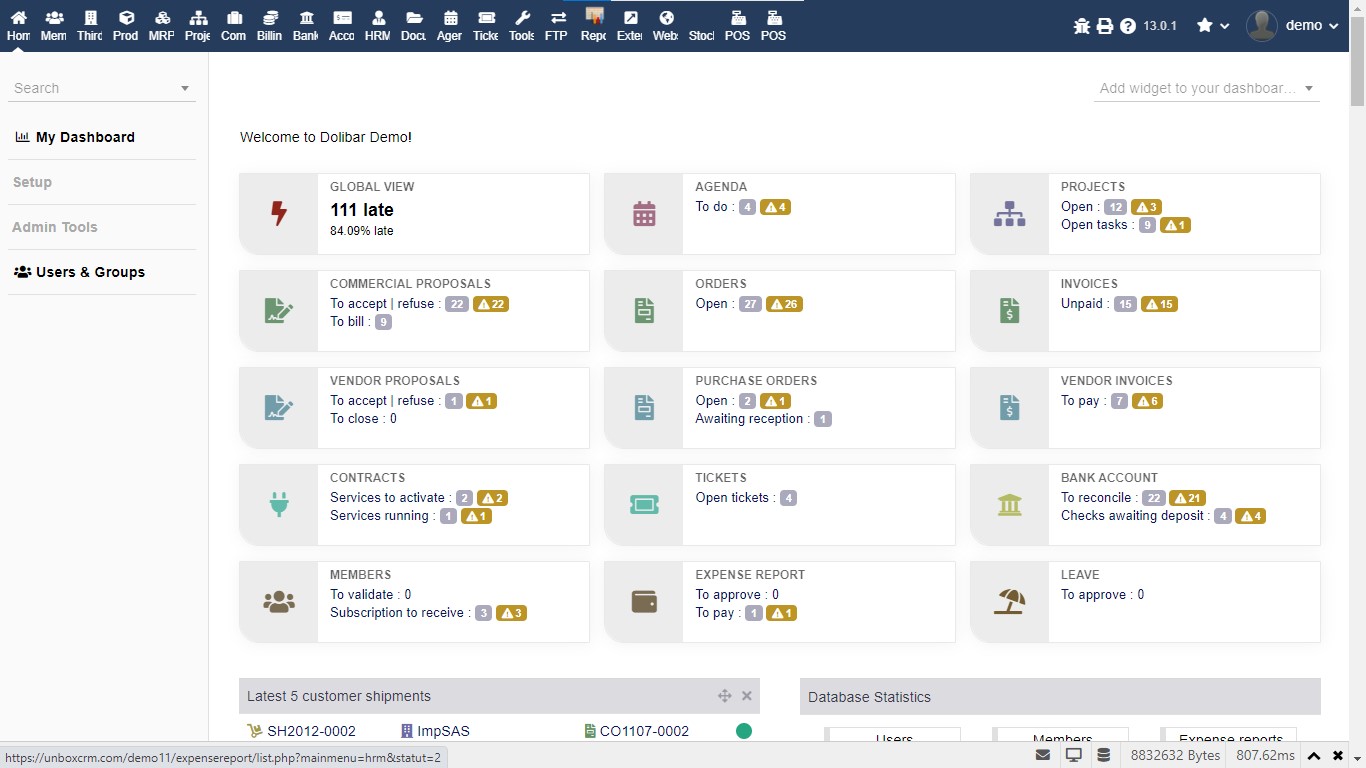Star the current page as bookmark
This screenshot has height=768, width=1366.
(x=1202, y=26)
